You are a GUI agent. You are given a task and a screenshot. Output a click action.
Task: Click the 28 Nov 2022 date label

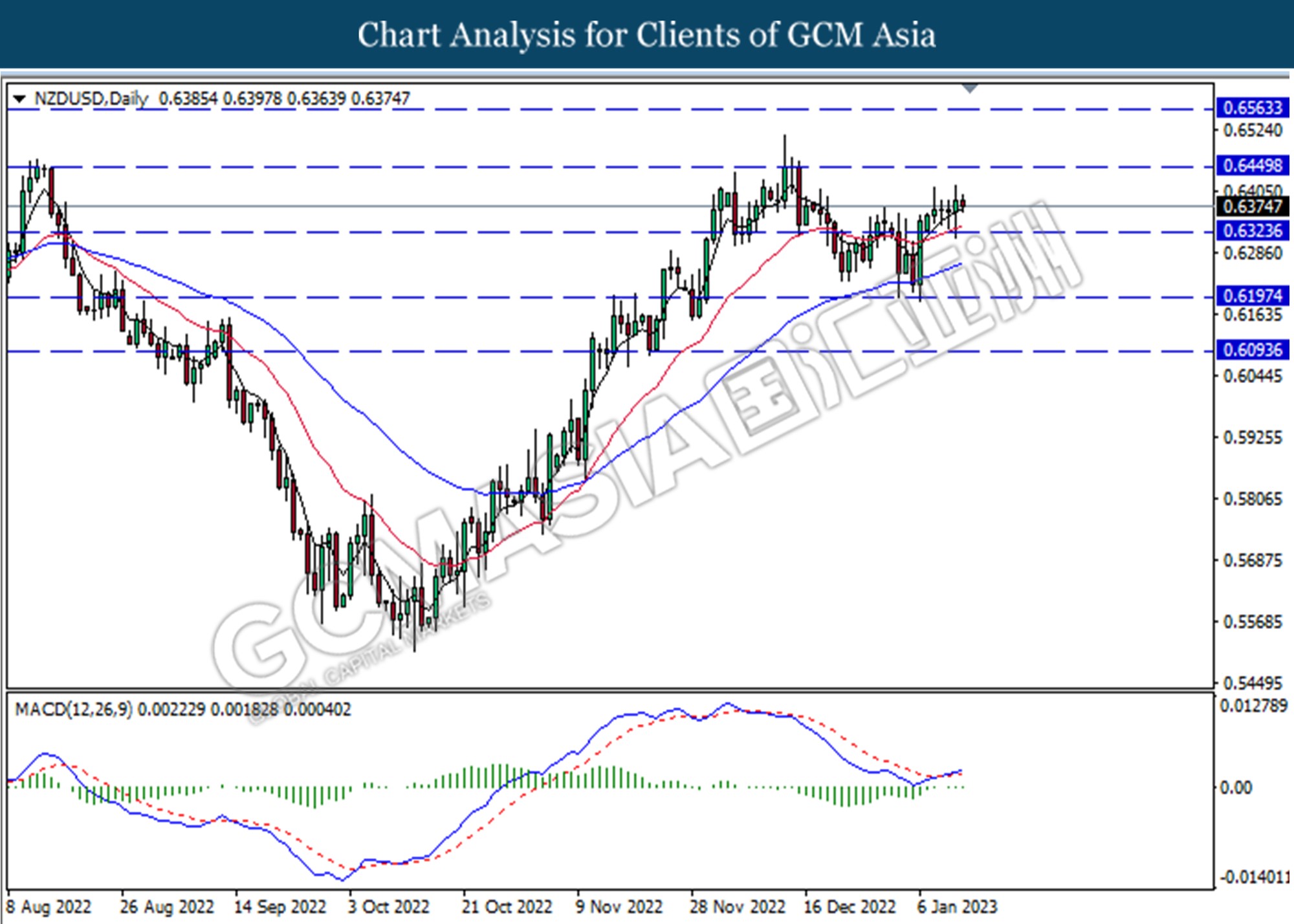(738, 907)
